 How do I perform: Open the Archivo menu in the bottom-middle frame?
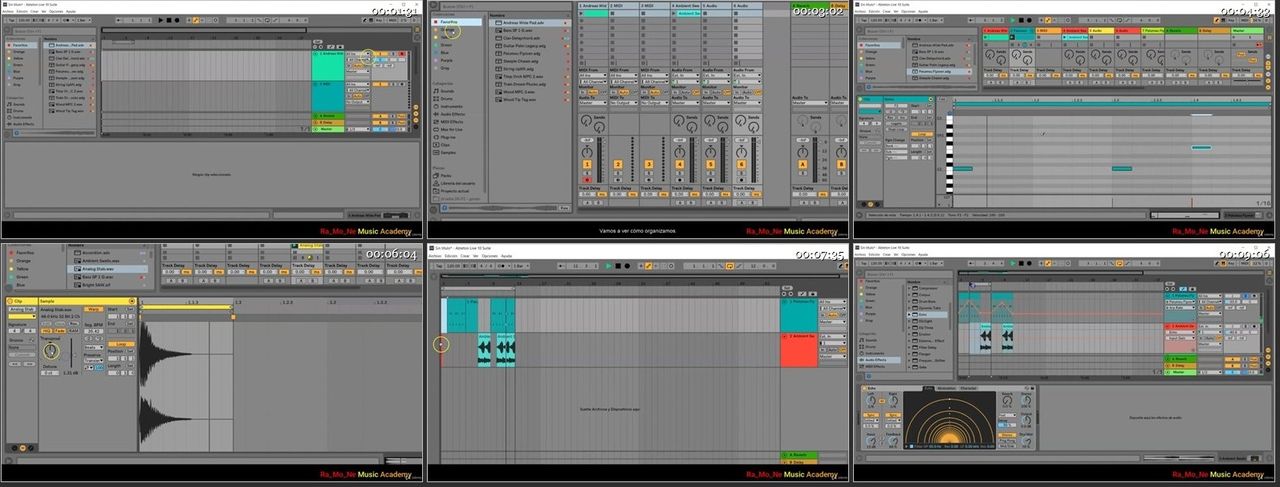click(435, 255)
